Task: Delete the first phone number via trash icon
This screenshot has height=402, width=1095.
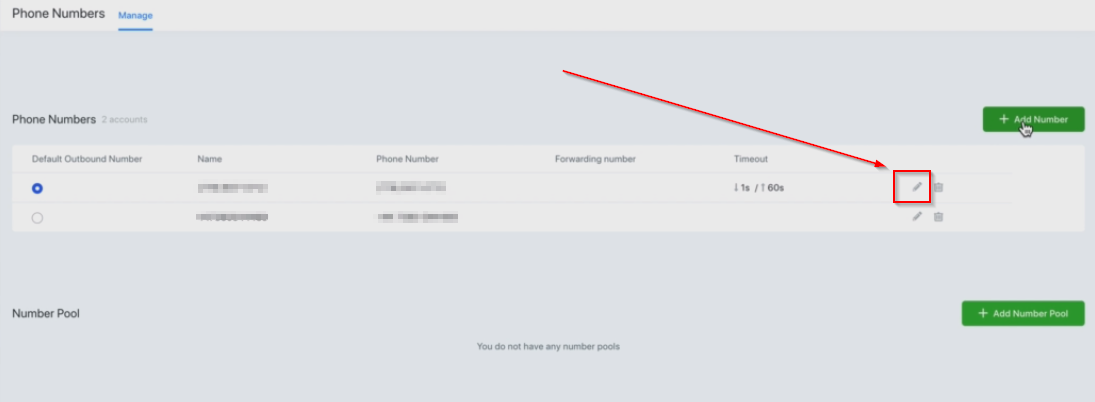Action: (x=939, y=187)
